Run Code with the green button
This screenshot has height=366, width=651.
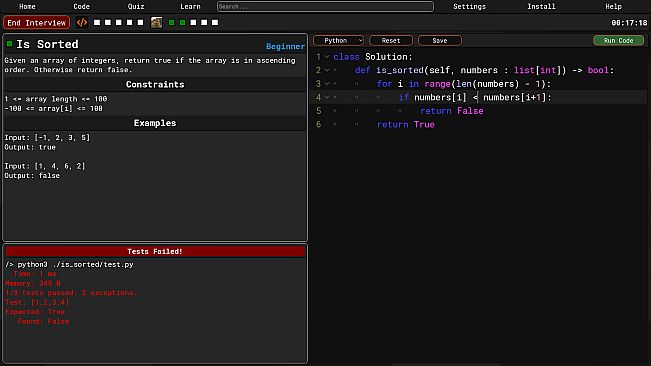point(618,40)
